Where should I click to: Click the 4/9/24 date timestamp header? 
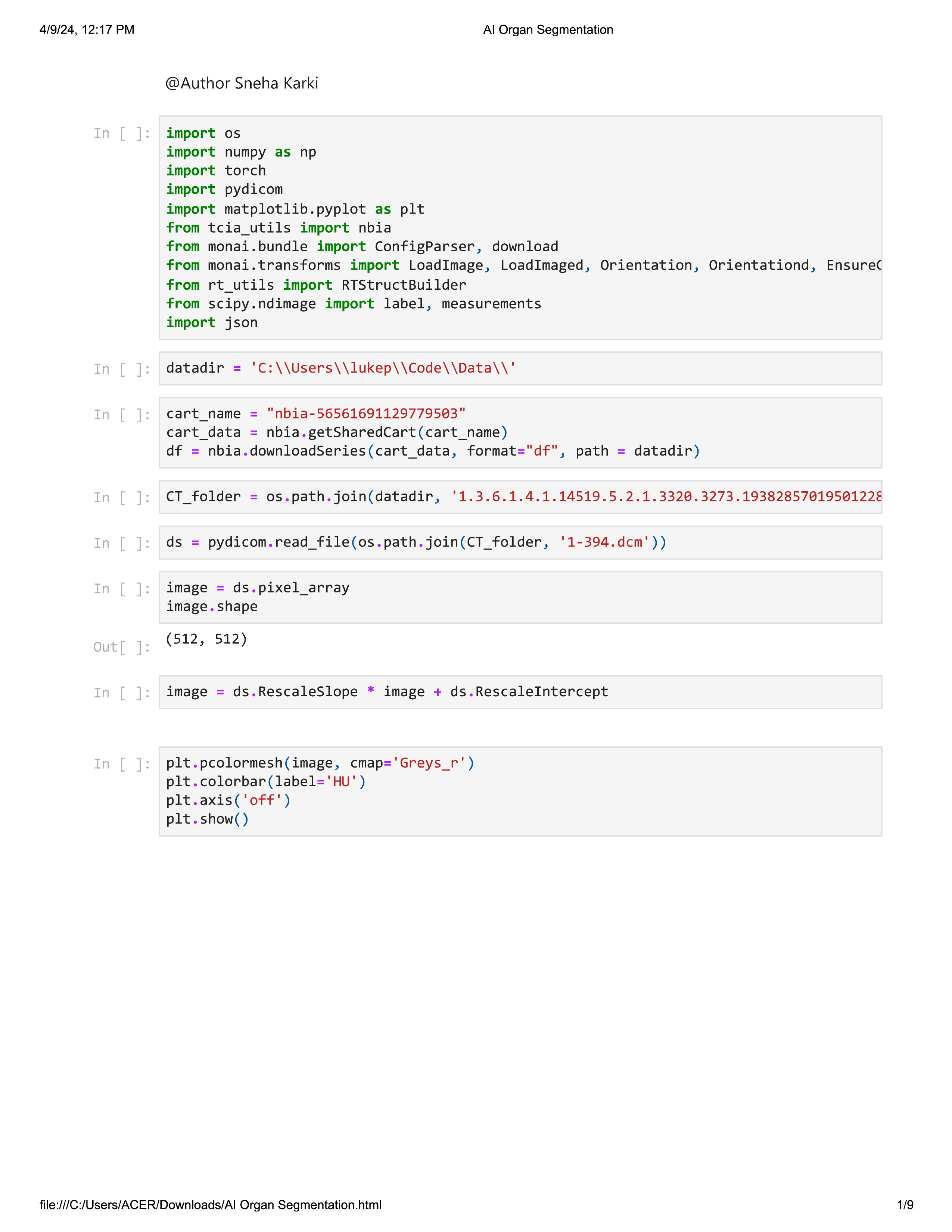(87, 30)
